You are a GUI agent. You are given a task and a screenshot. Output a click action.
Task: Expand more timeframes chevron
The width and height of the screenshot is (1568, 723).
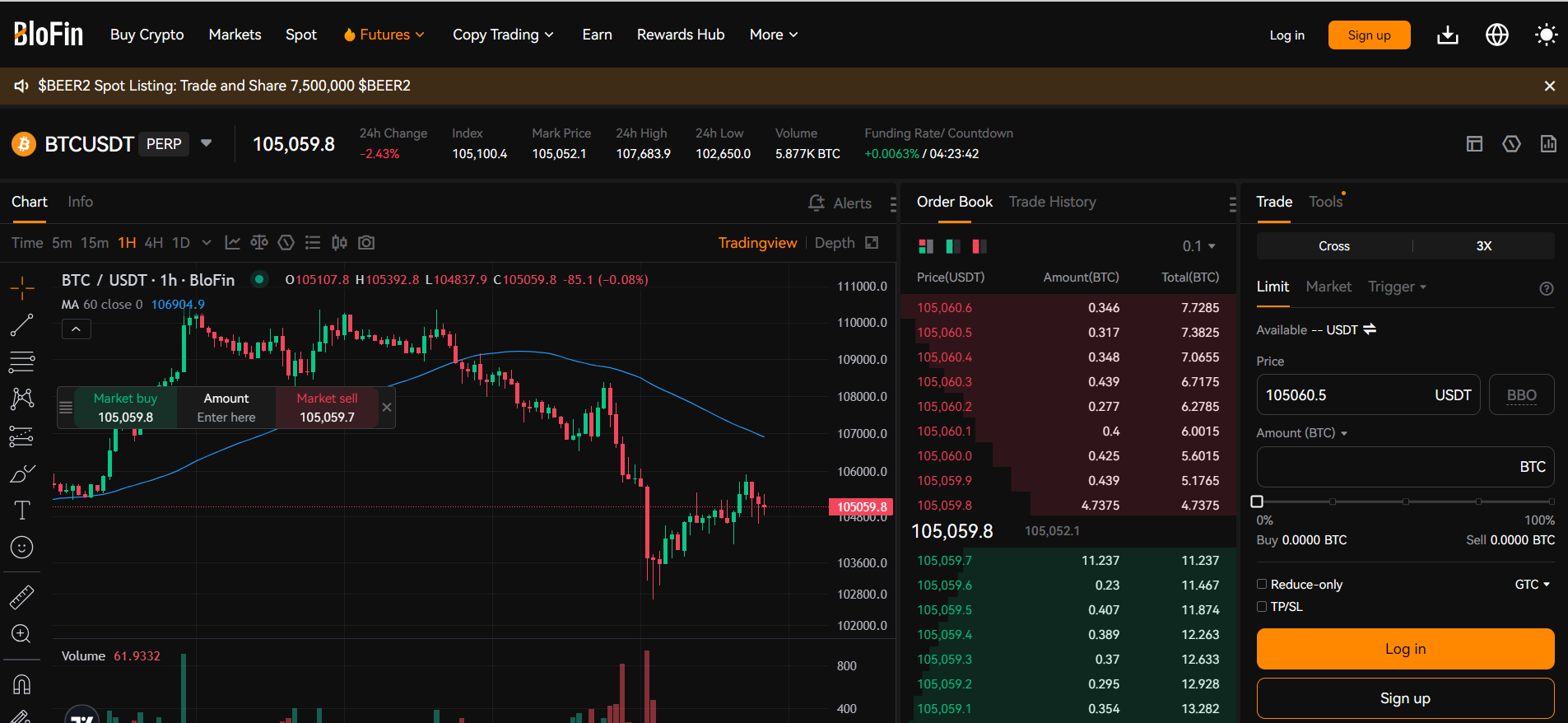207,243
